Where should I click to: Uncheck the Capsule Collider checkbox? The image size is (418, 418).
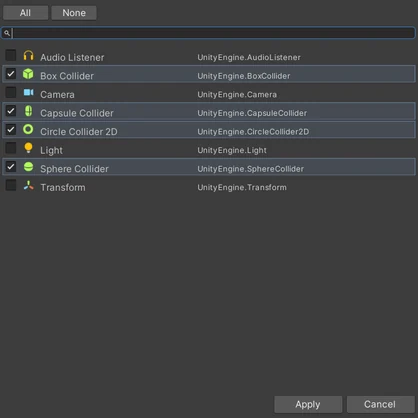11,111
